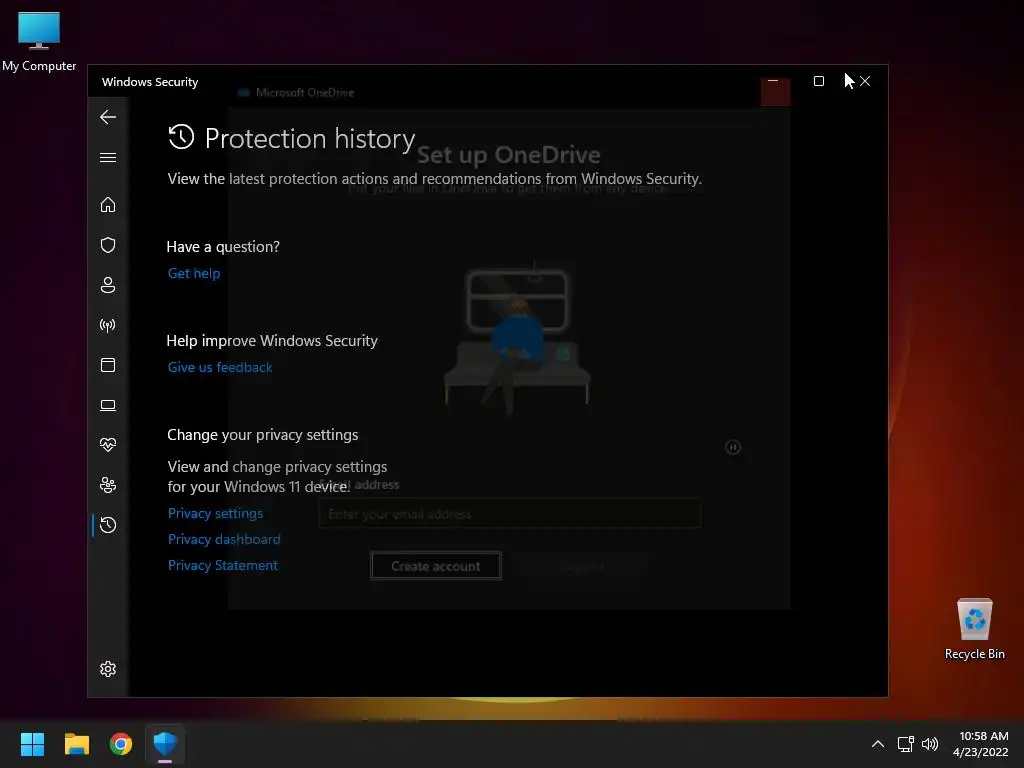Open App & browser control icon
Image resolution: width=1024 pixels, height=768 pixels.
point(108,364)
